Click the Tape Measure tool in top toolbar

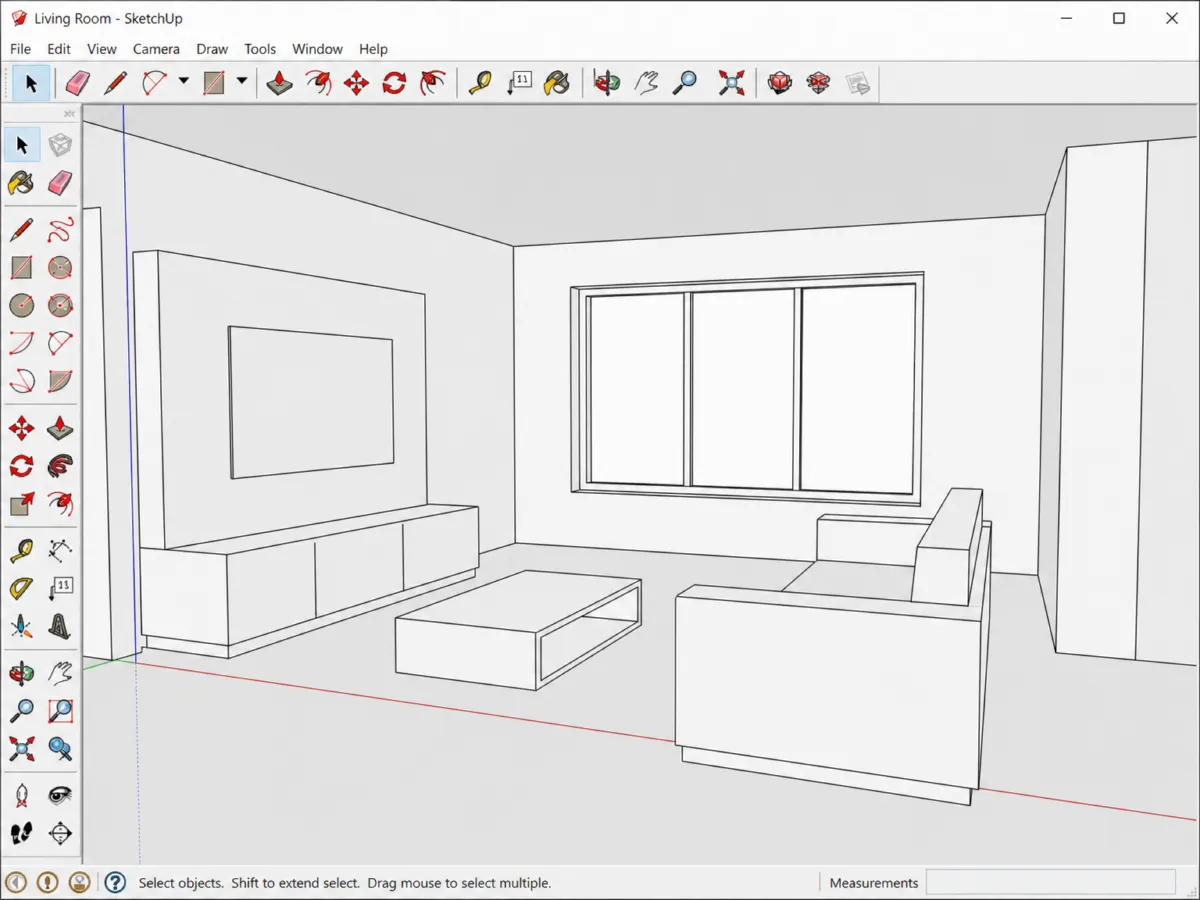pyautogui.click(x=481, y=83)
